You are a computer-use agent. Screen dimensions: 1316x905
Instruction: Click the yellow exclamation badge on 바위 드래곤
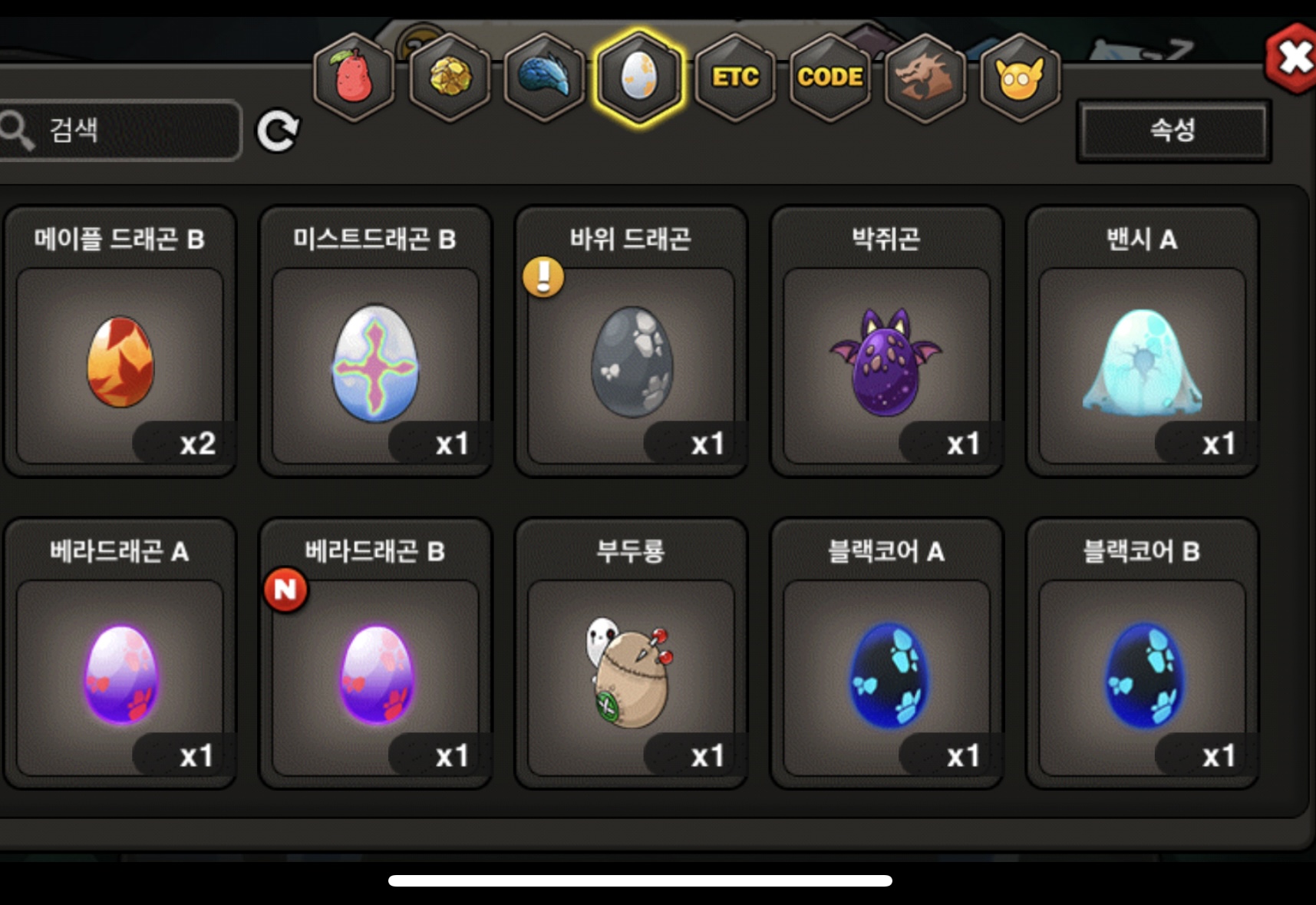click(543, 276)
